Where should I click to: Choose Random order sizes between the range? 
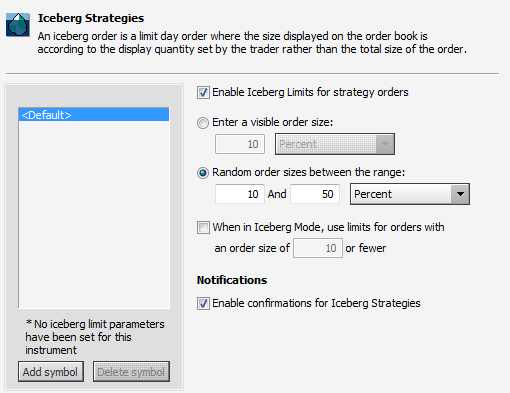pos(203,173)
